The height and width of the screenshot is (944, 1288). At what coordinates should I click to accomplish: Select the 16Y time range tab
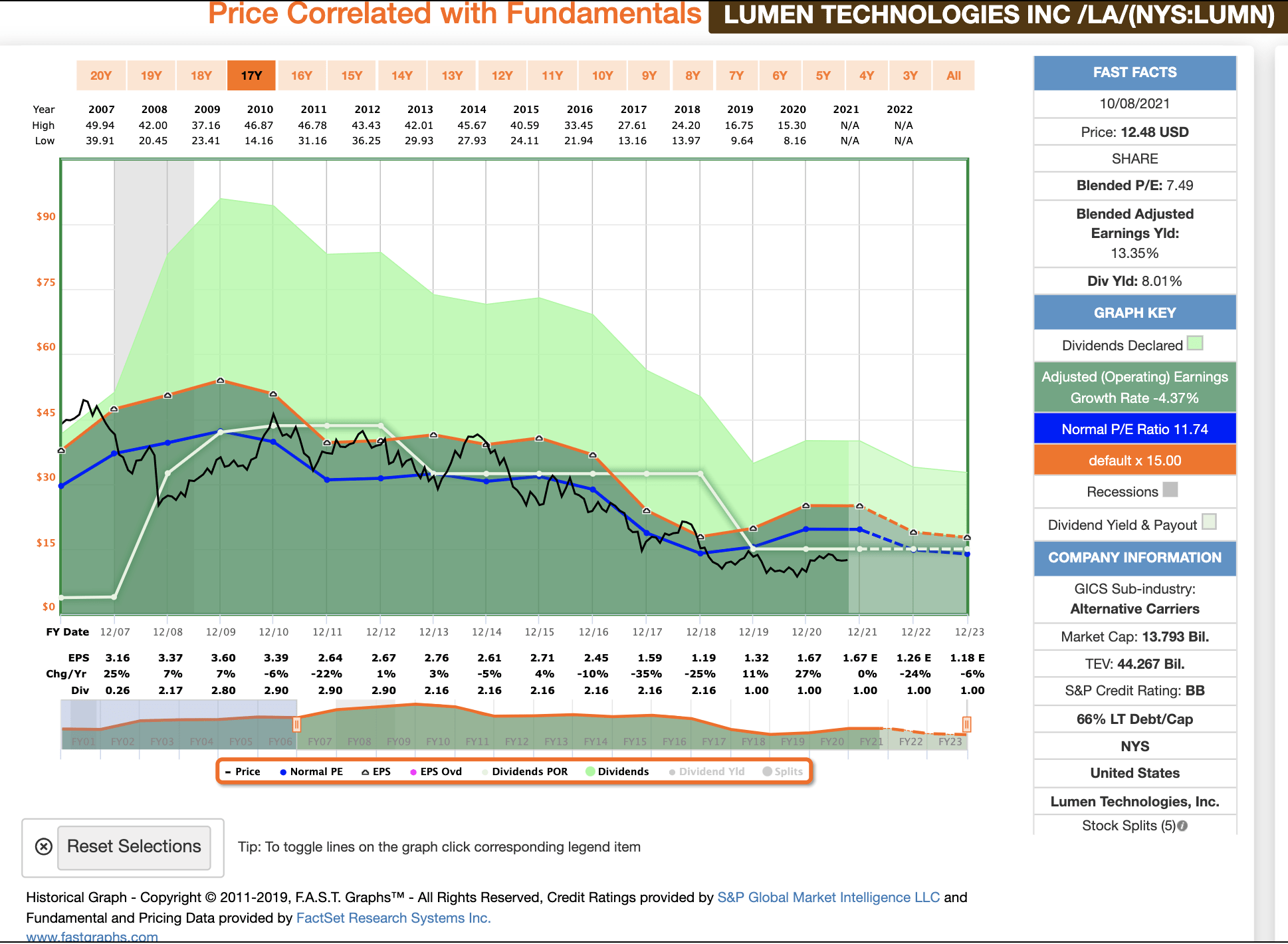302,75
